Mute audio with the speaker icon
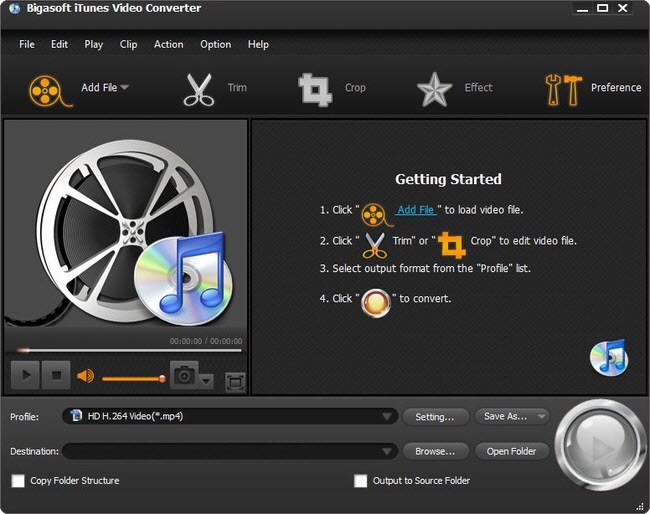The image size is (650, 514). 85,376
